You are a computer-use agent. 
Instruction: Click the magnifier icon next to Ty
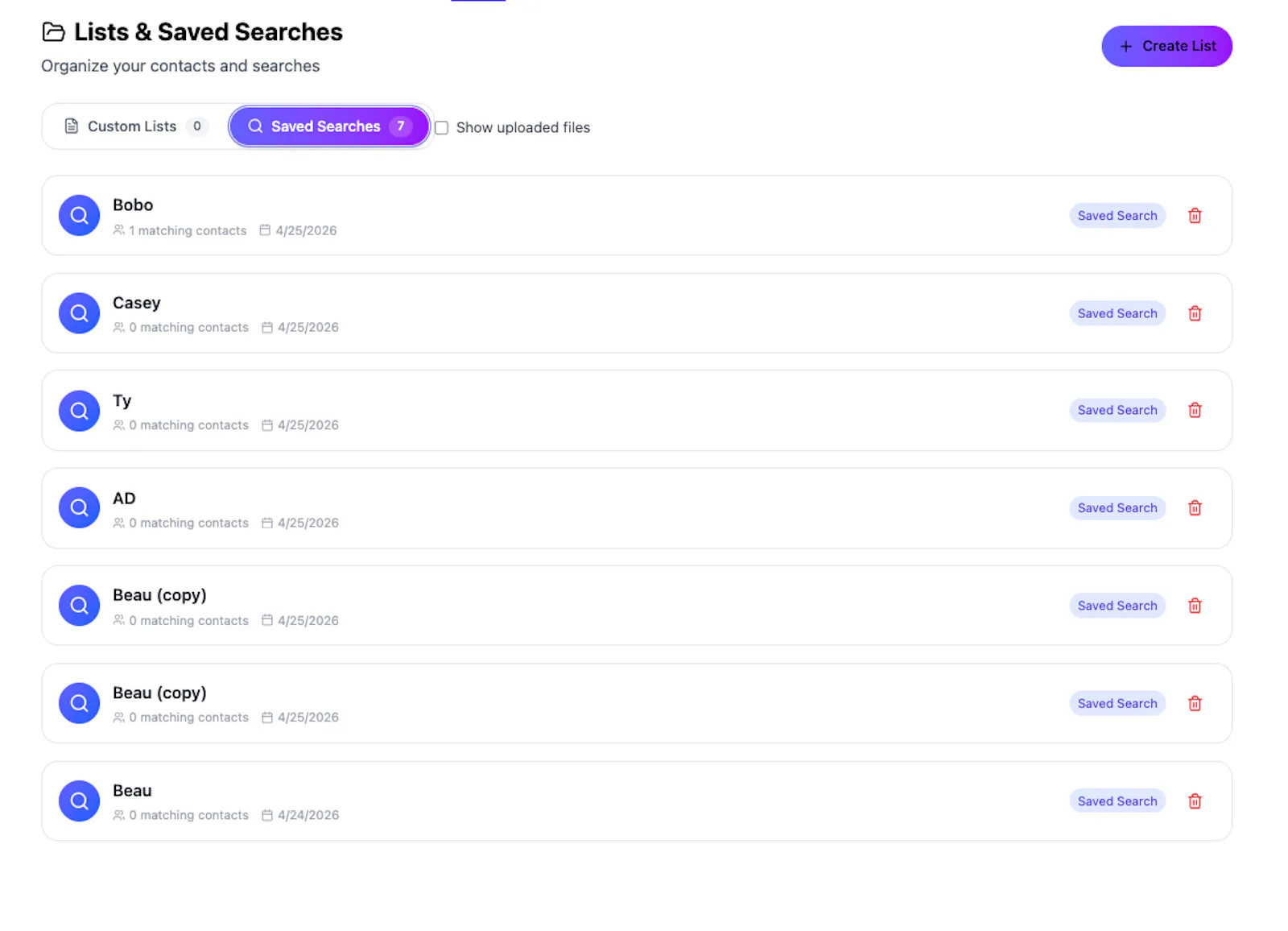(79, 411)
